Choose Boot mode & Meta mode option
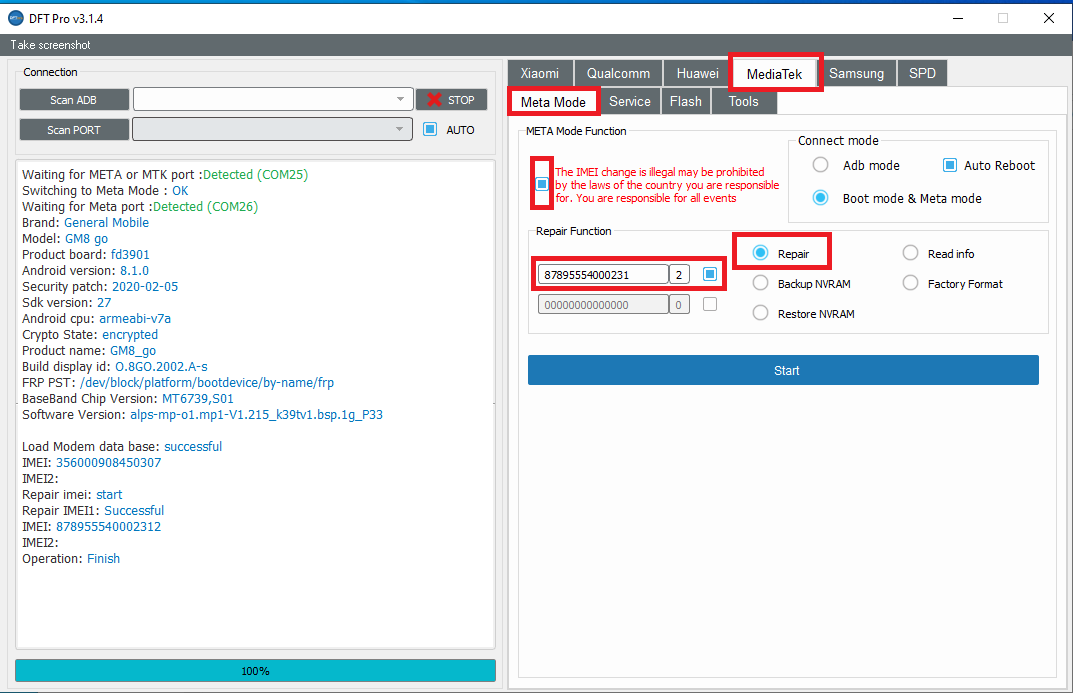Screen dimensions: 1073x693 click(x=820, y=198)
